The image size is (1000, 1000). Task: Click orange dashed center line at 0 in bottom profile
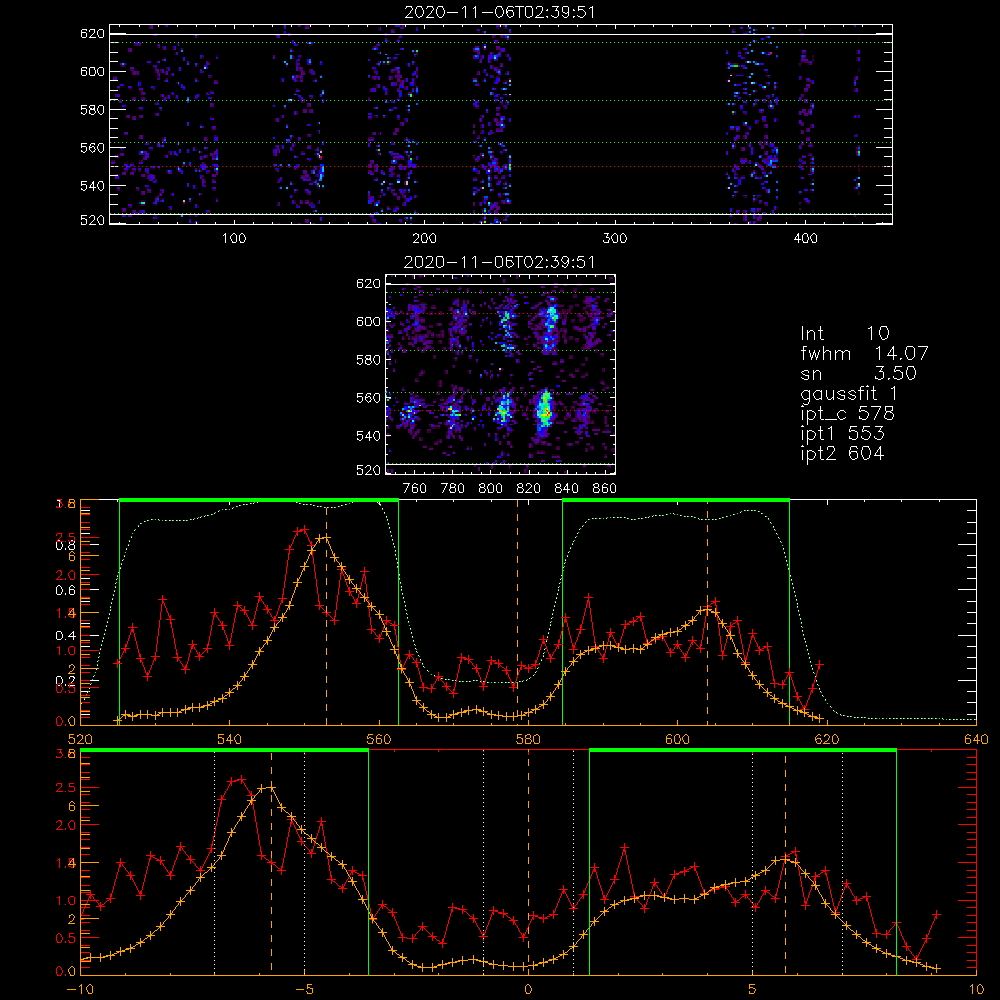(x=528, y=862)
